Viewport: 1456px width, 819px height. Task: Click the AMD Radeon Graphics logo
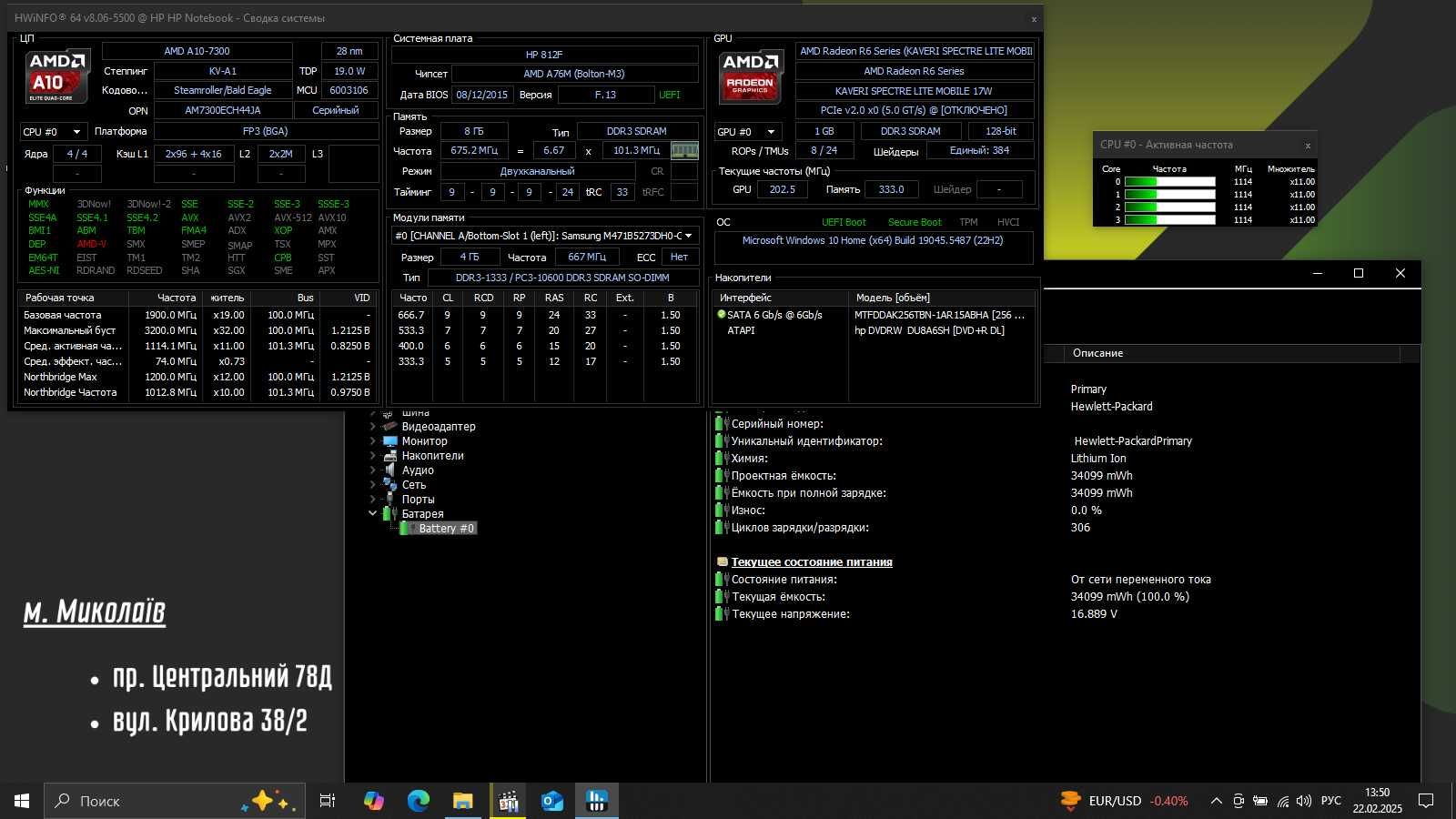pos(751,76)
